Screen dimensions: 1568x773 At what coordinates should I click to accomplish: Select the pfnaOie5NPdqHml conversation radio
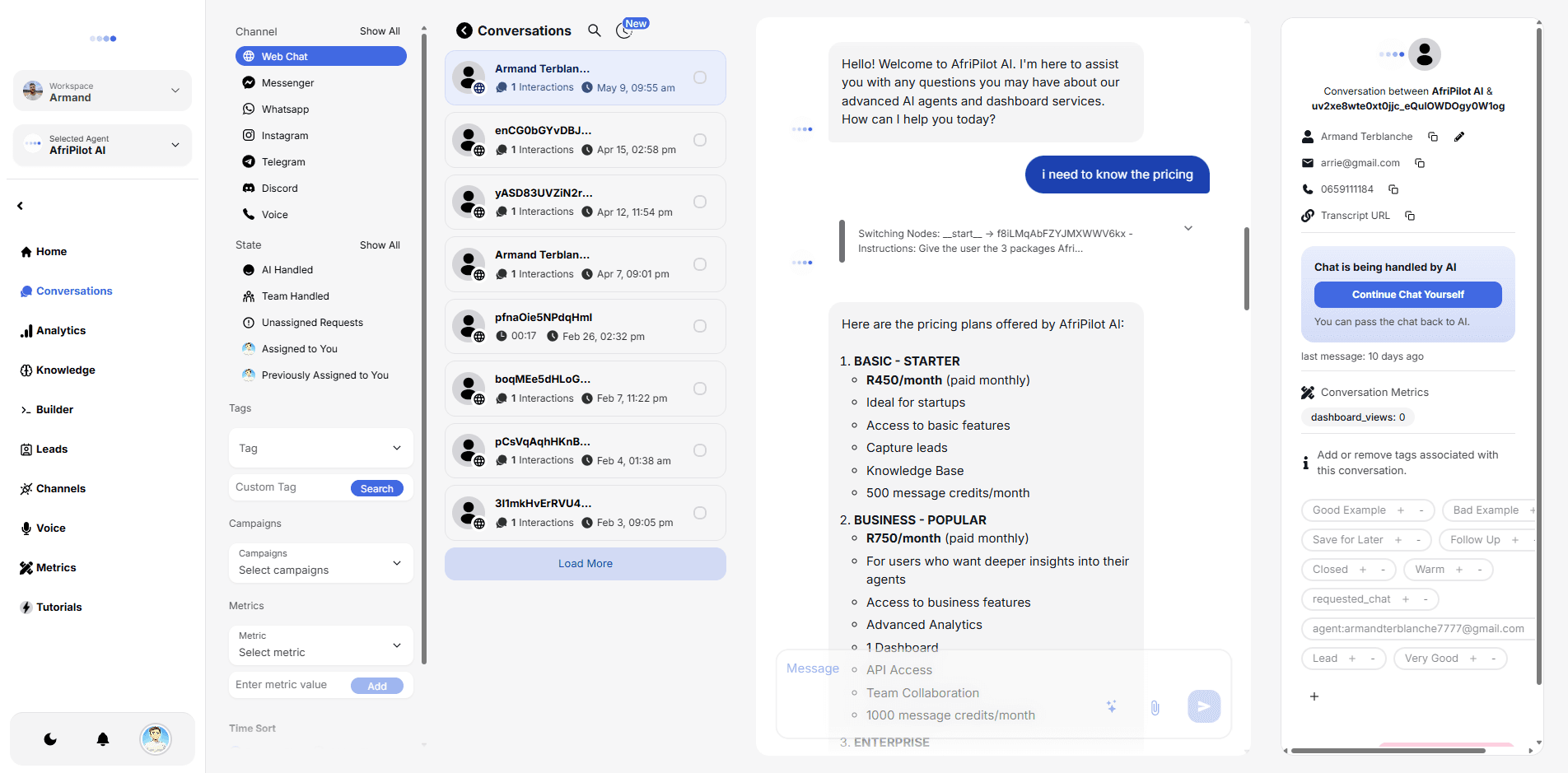pyautogui.click(x=700, y=326)
